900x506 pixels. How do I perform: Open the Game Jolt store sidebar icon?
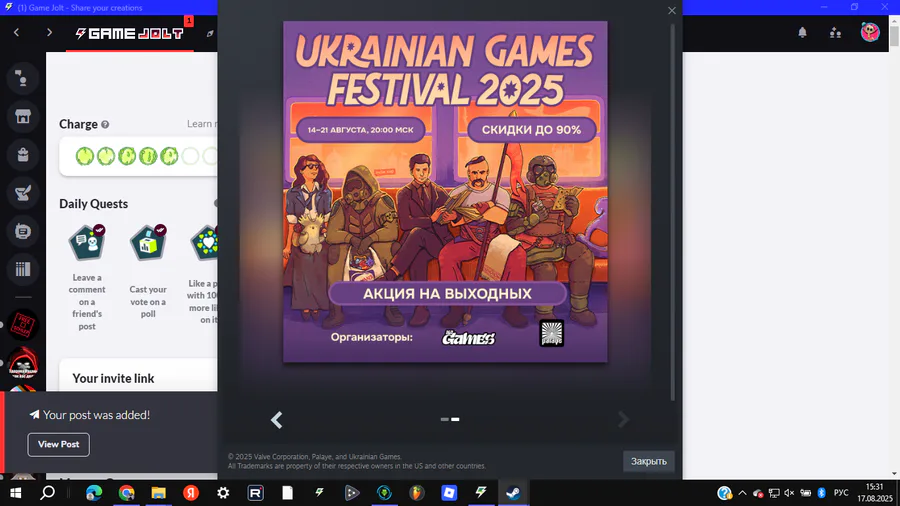pos(22,116)
